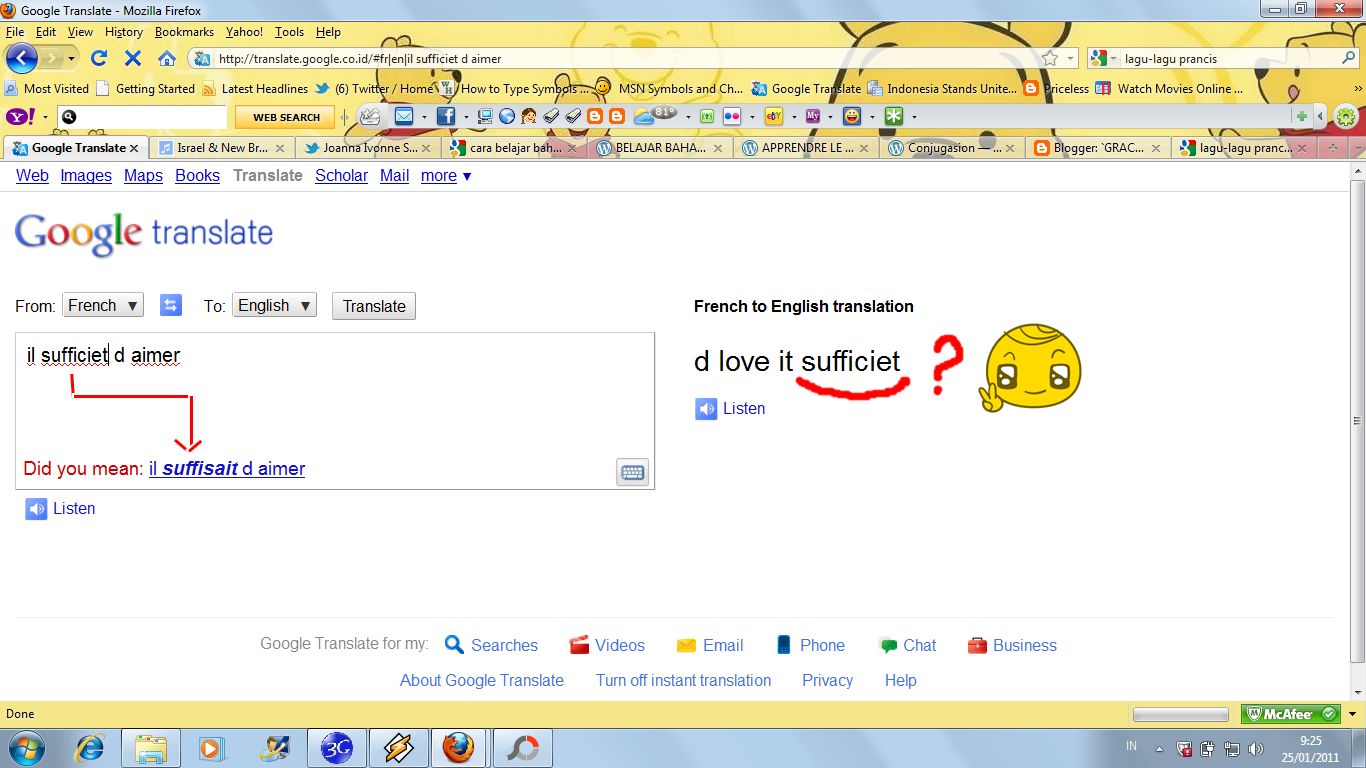Open the URL history dropdown arrow
1366x768 pixels.
[1071, 59]
